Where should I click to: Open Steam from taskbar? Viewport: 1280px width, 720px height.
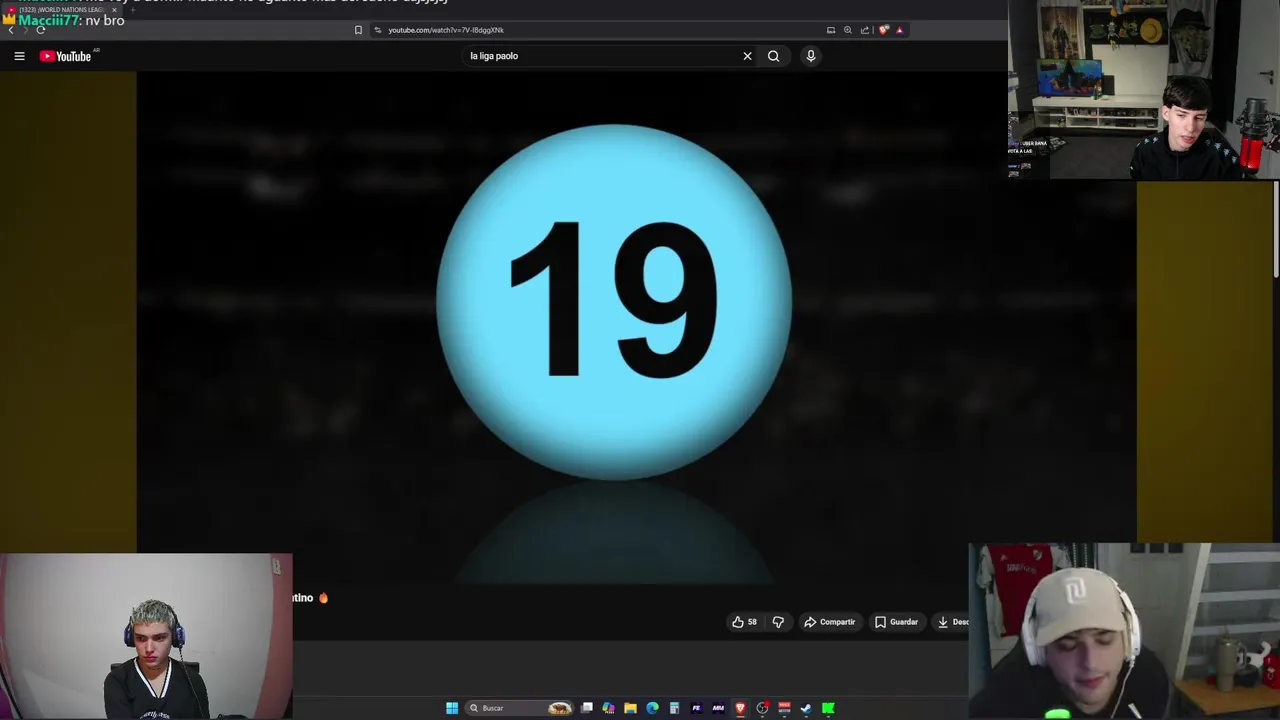(806, 708)
